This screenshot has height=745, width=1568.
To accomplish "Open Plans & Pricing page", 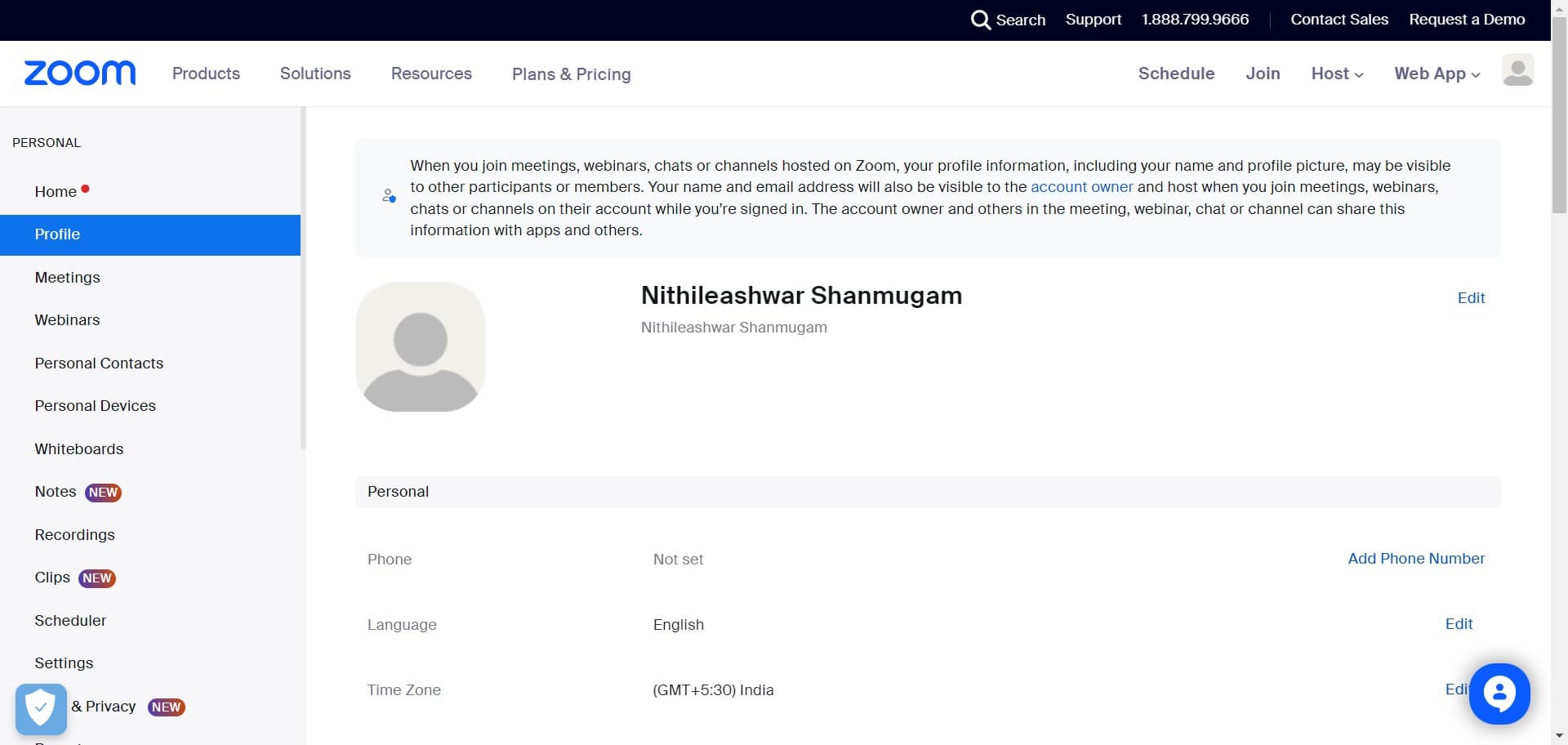I will tap(571, 74).
